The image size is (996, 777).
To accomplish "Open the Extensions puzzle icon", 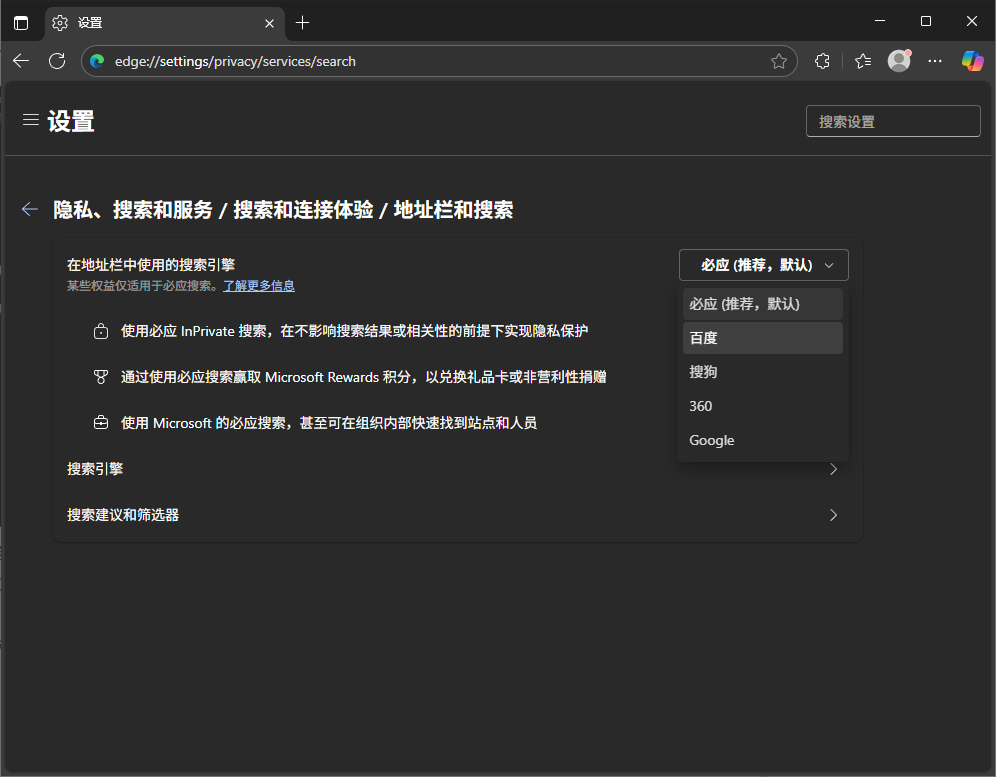I will tap(822, 61).
